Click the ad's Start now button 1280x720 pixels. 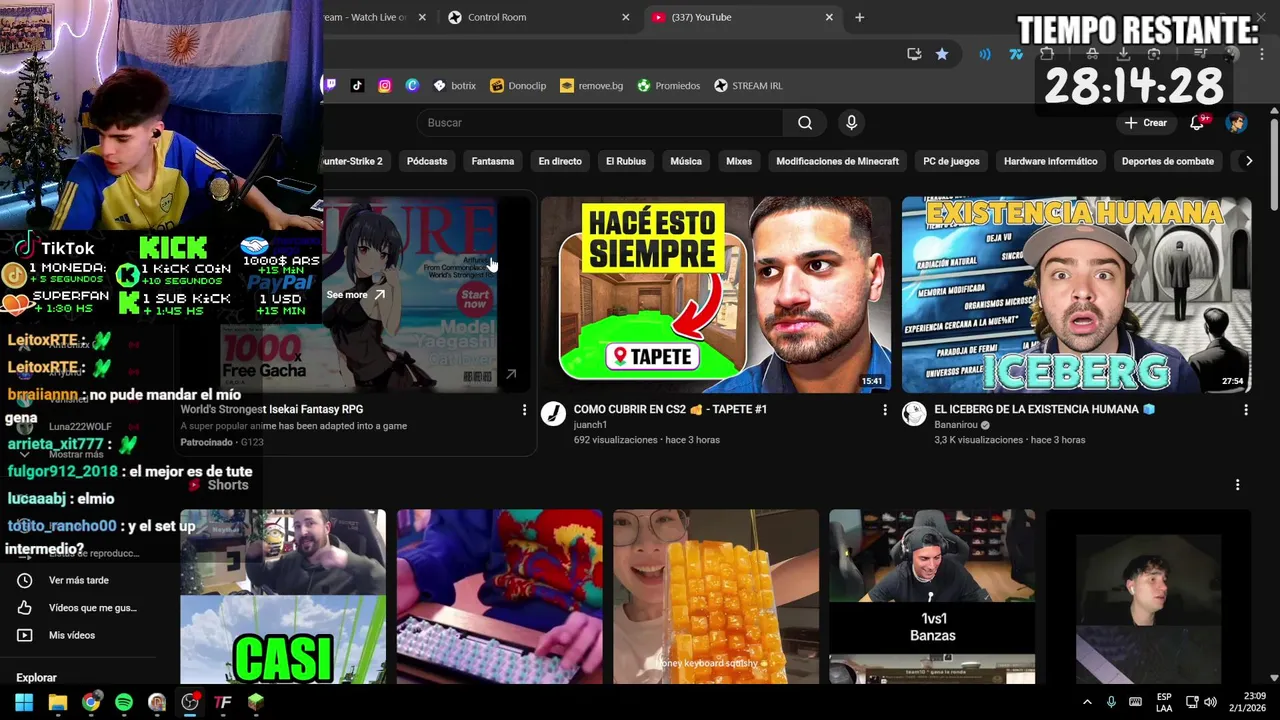tap(475, 298)
